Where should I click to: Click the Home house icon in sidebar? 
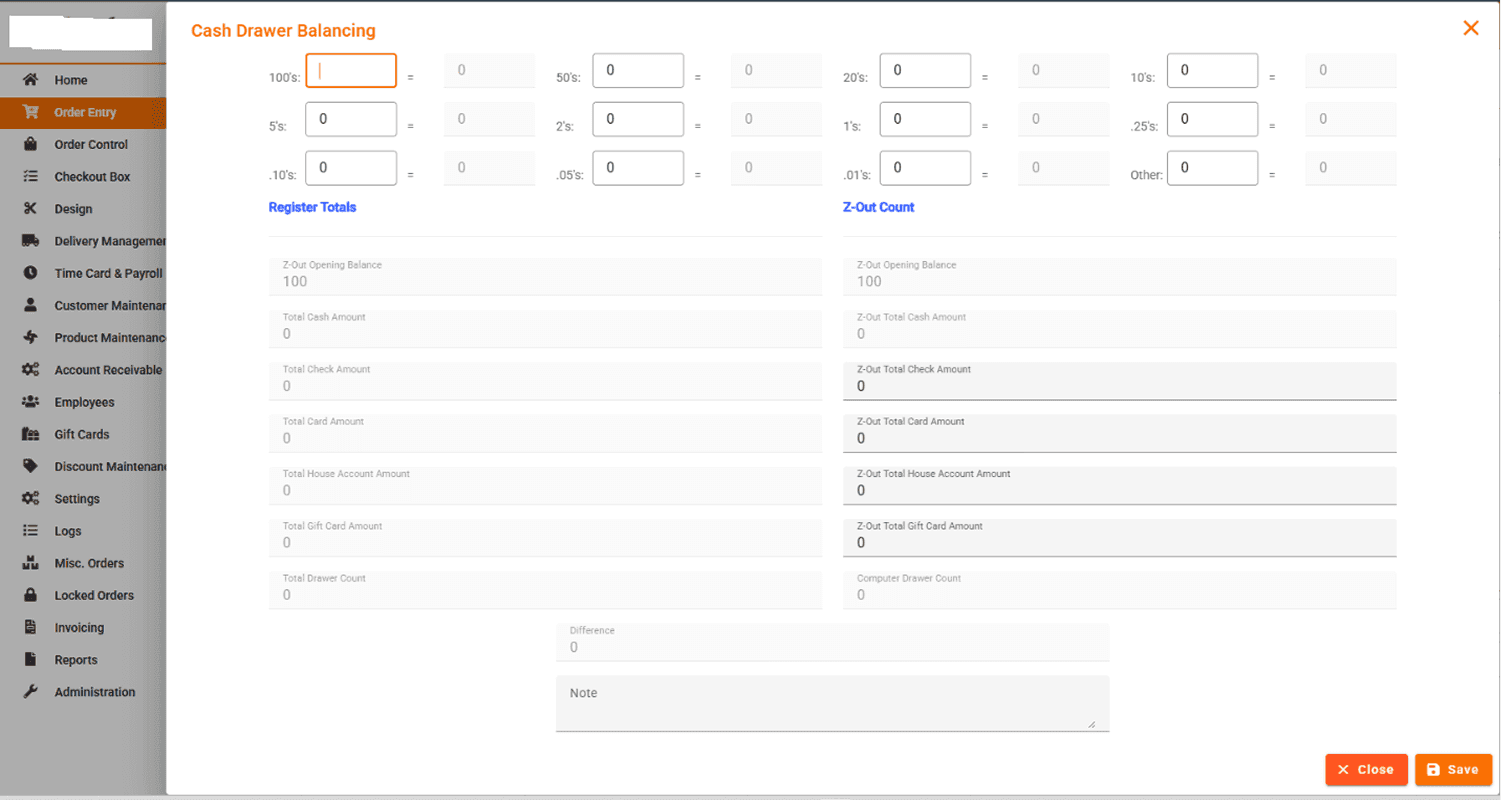coord(31,80)
